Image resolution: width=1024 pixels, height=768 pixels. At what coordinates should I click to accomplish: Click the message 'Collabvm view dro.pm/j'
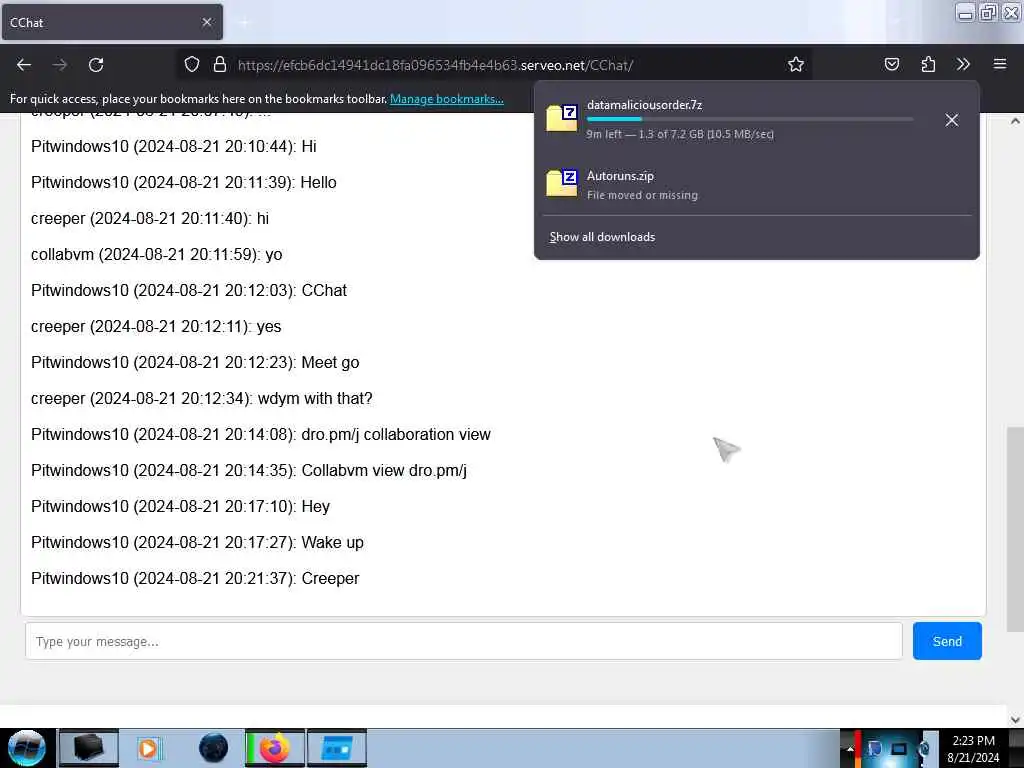click(249, 471)
